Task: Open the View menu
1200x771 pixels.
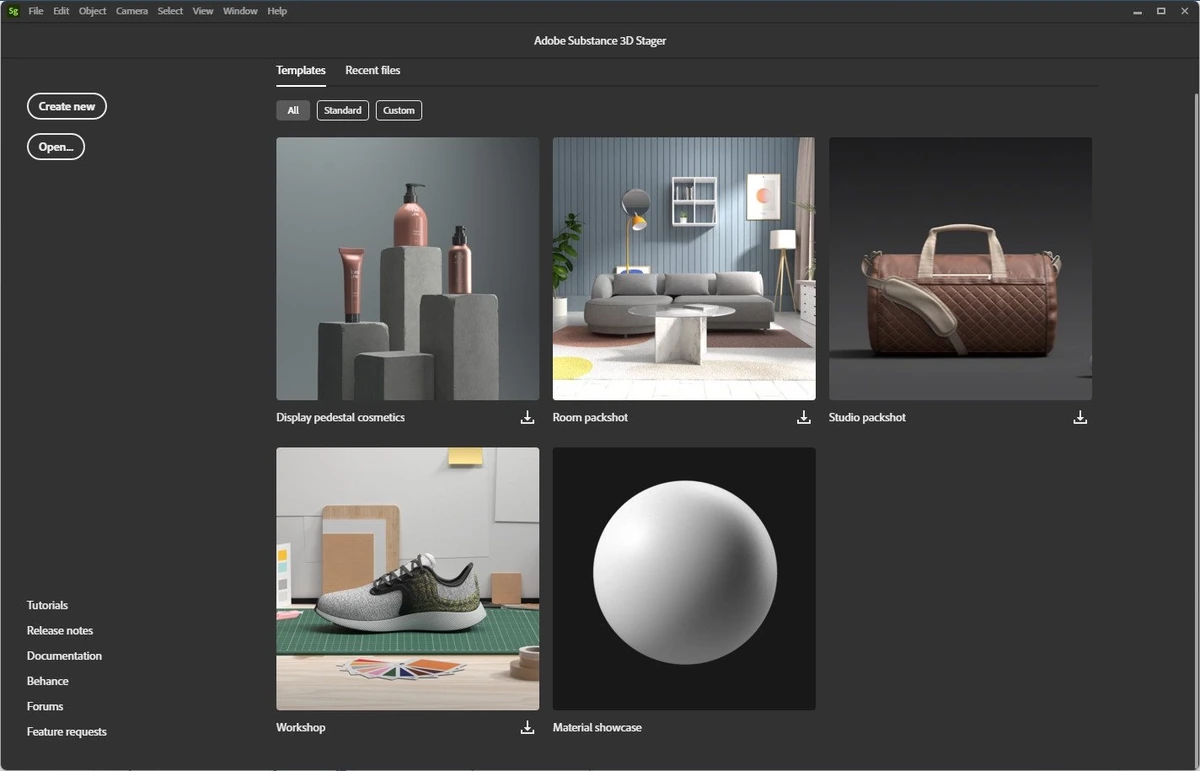Action: (x=203, y=11)
